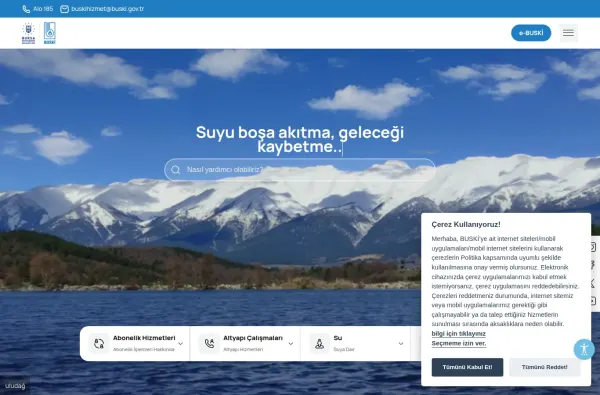Viewport: 600px width, 395px height.
Task: Click the 'Altyapı Hizmetleri' subtitle text
Action: (x=243, y=349)
